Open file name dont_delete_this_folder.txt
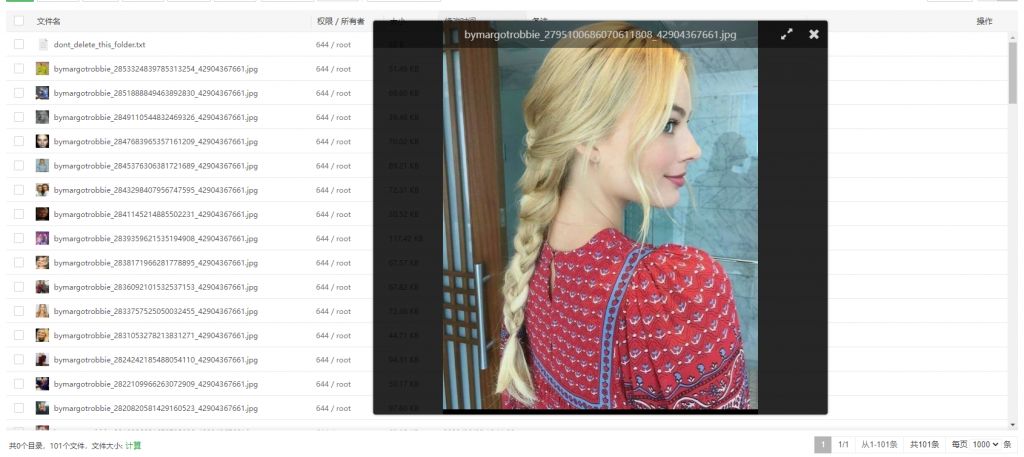Image resolution: width=1024 pixels, height=457 pixels. (99, 45)
